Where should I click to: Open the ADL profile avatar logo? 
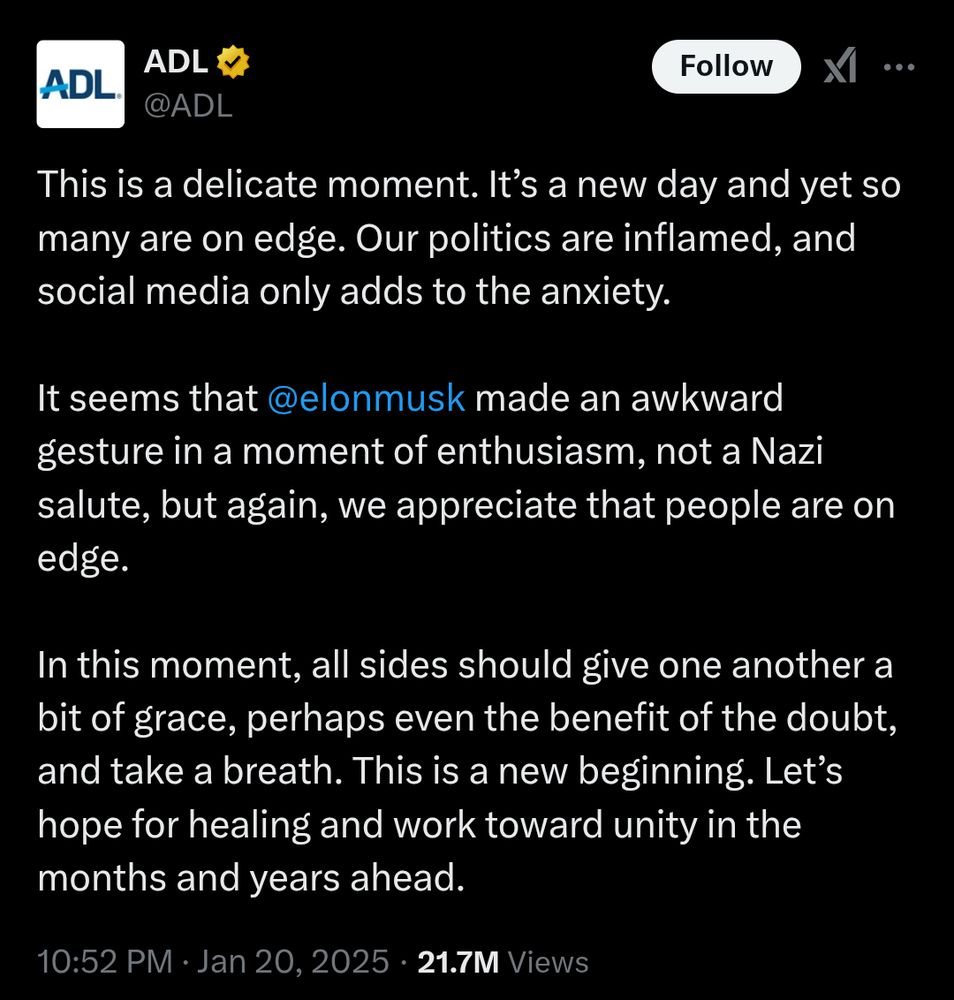[80, 84]
